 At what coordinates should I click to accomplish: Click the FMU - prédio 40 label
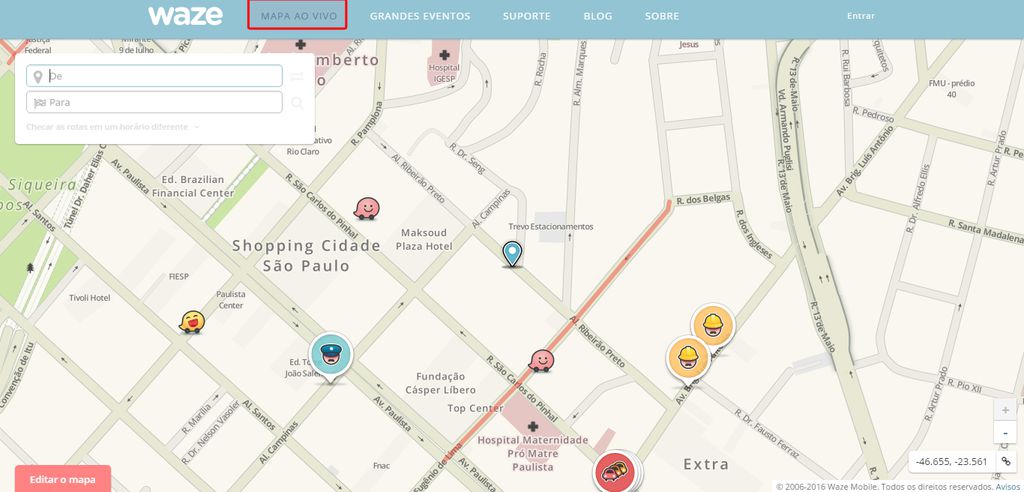(951, 89)
